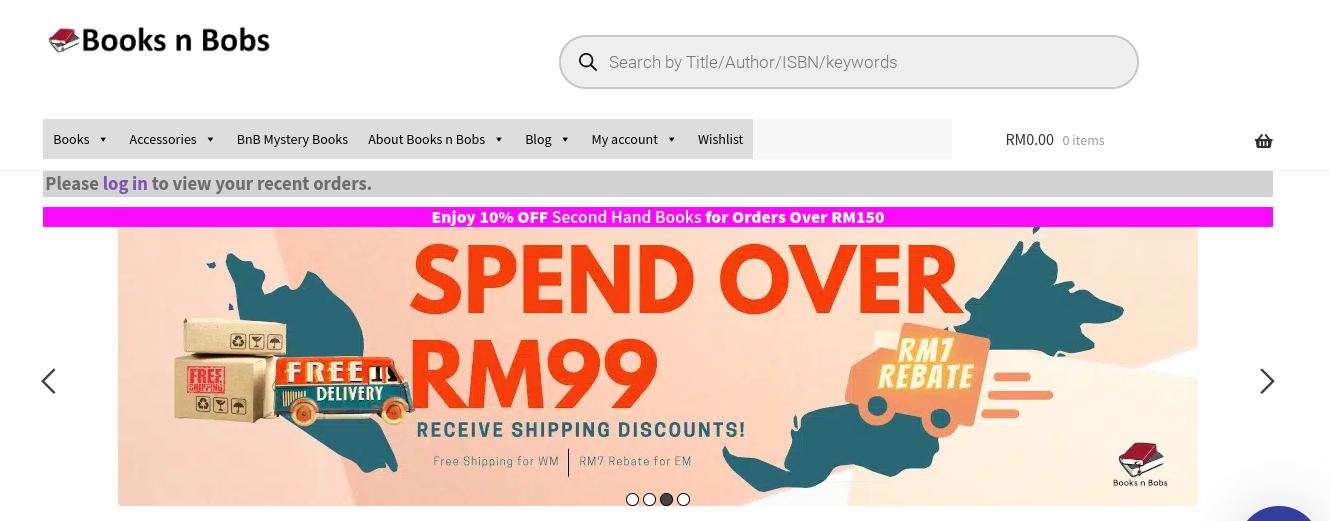Open the Wishlist menu item
The image size is (1330, 521).
pyautogui.click(x=720, y=139)
